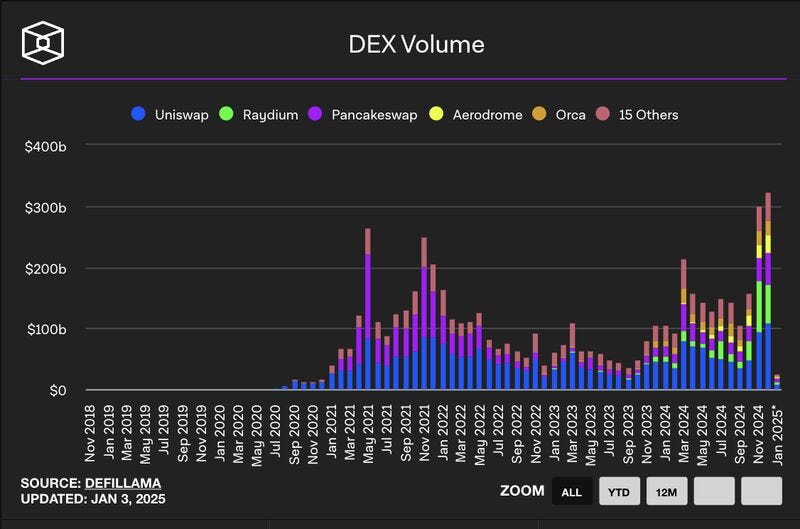Select the 12M zoom button
800x529 pixels.
click(x=667, y=491)
